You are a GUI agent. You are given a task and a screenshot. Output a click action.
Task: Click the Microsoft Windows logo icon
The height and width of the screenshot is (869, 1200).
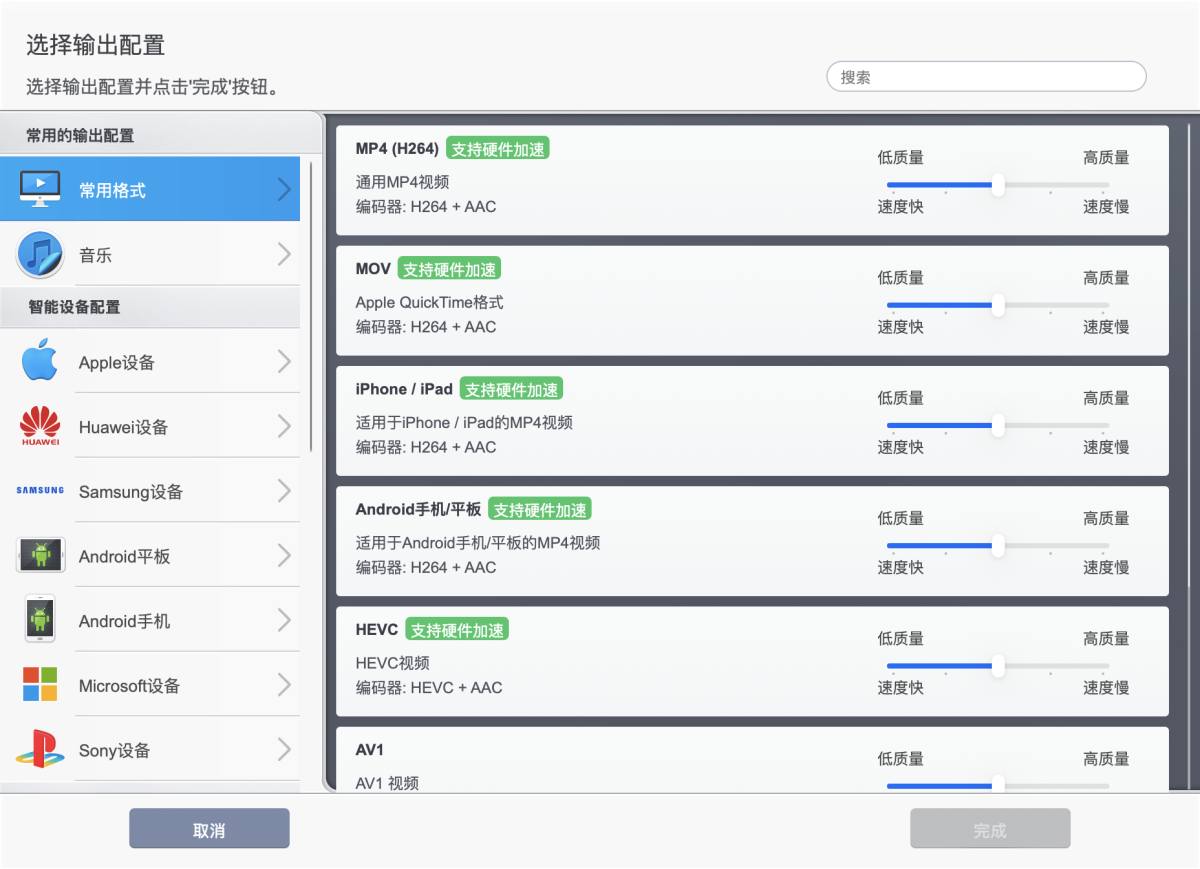[40, 685]
